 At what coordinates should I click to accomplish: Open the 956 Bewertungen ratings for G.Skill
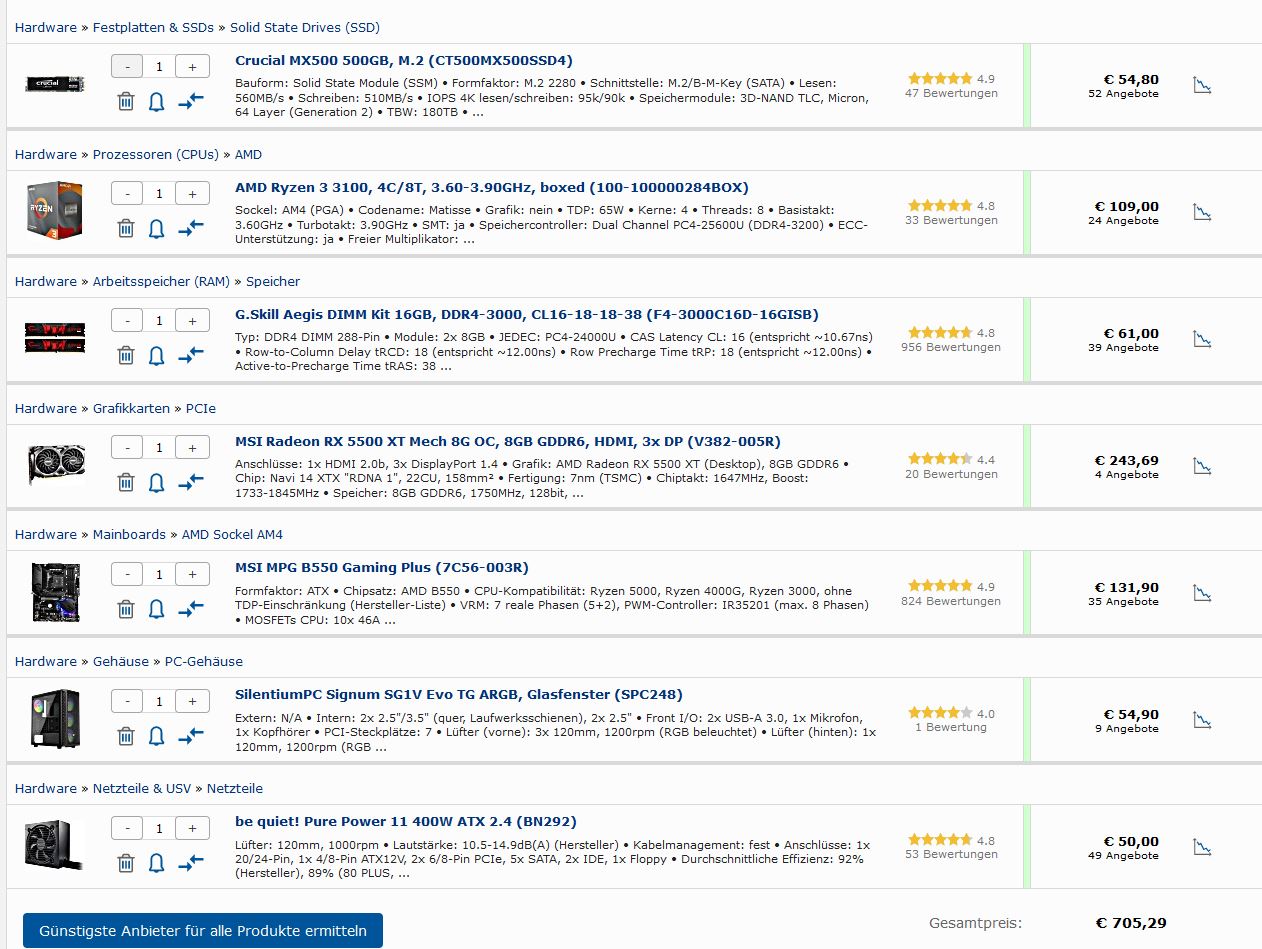pos(950,347)
